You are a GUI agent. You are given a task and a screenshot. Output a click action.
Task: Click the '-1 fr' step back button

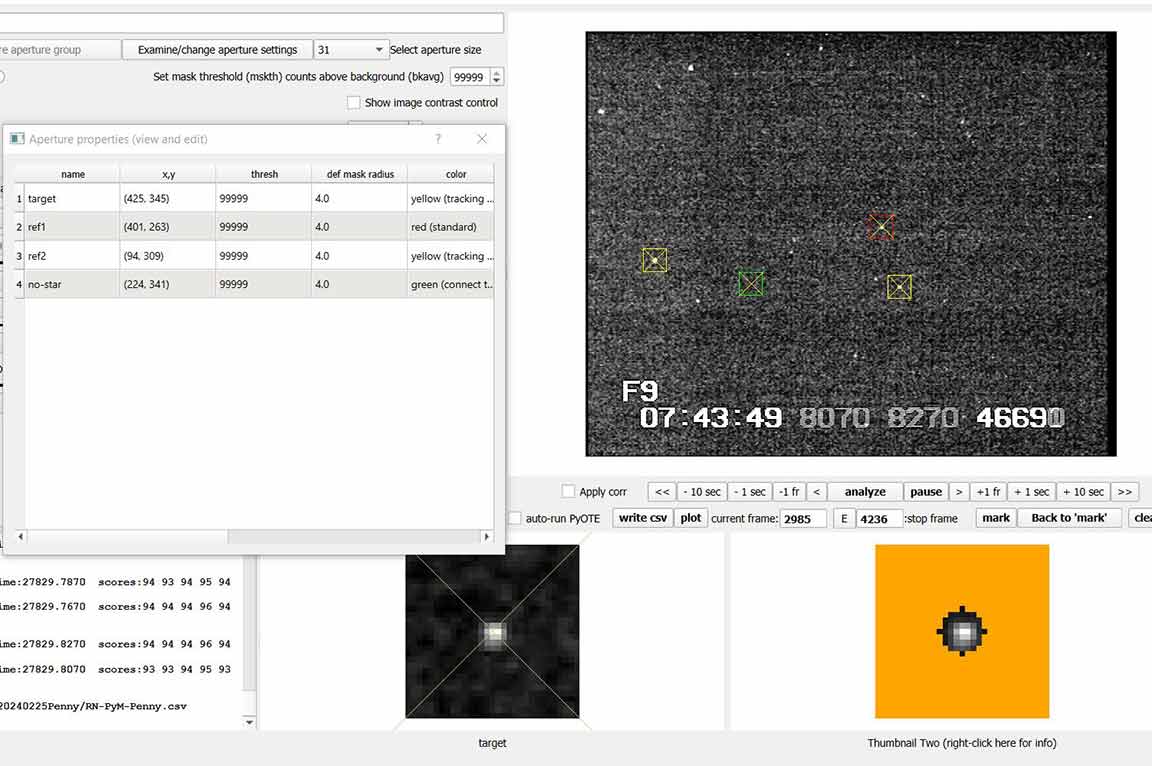click(x=789, y=491)
